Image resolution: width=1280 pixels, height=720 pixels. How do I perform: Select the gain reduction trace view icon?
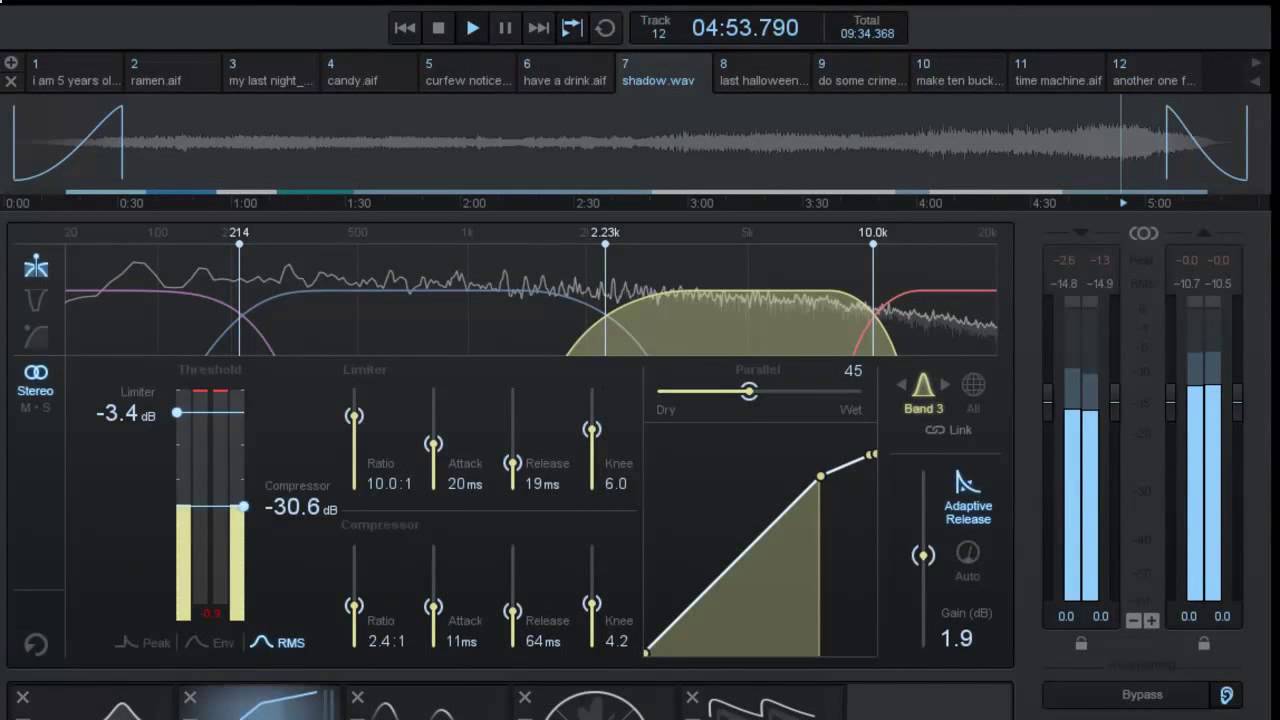(36, 301)
